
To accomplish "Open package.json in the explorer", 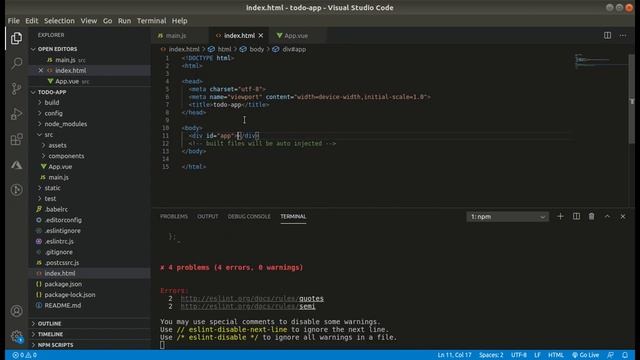I will pos(63,284).
